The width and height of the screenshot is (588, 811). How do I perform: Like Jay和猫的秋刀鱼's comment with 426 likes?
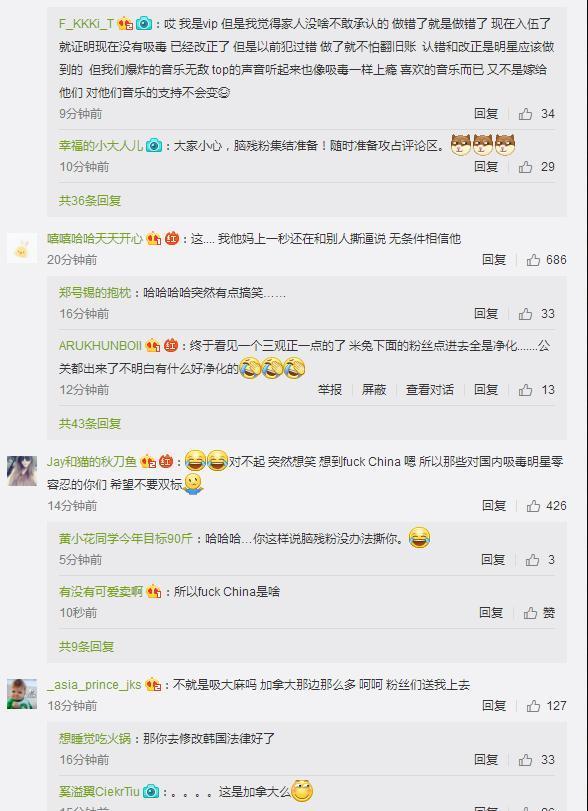coord(546,505)
